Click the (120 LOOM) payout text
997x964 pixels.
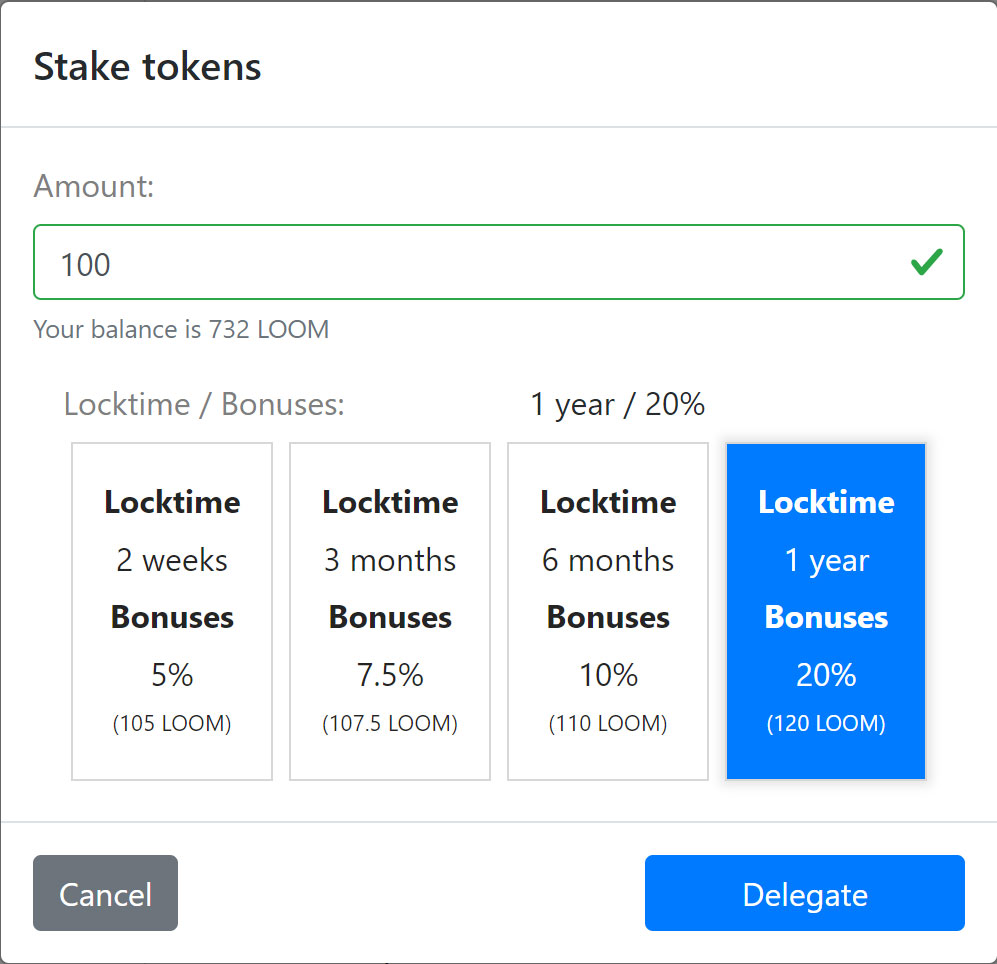[826, 724]
